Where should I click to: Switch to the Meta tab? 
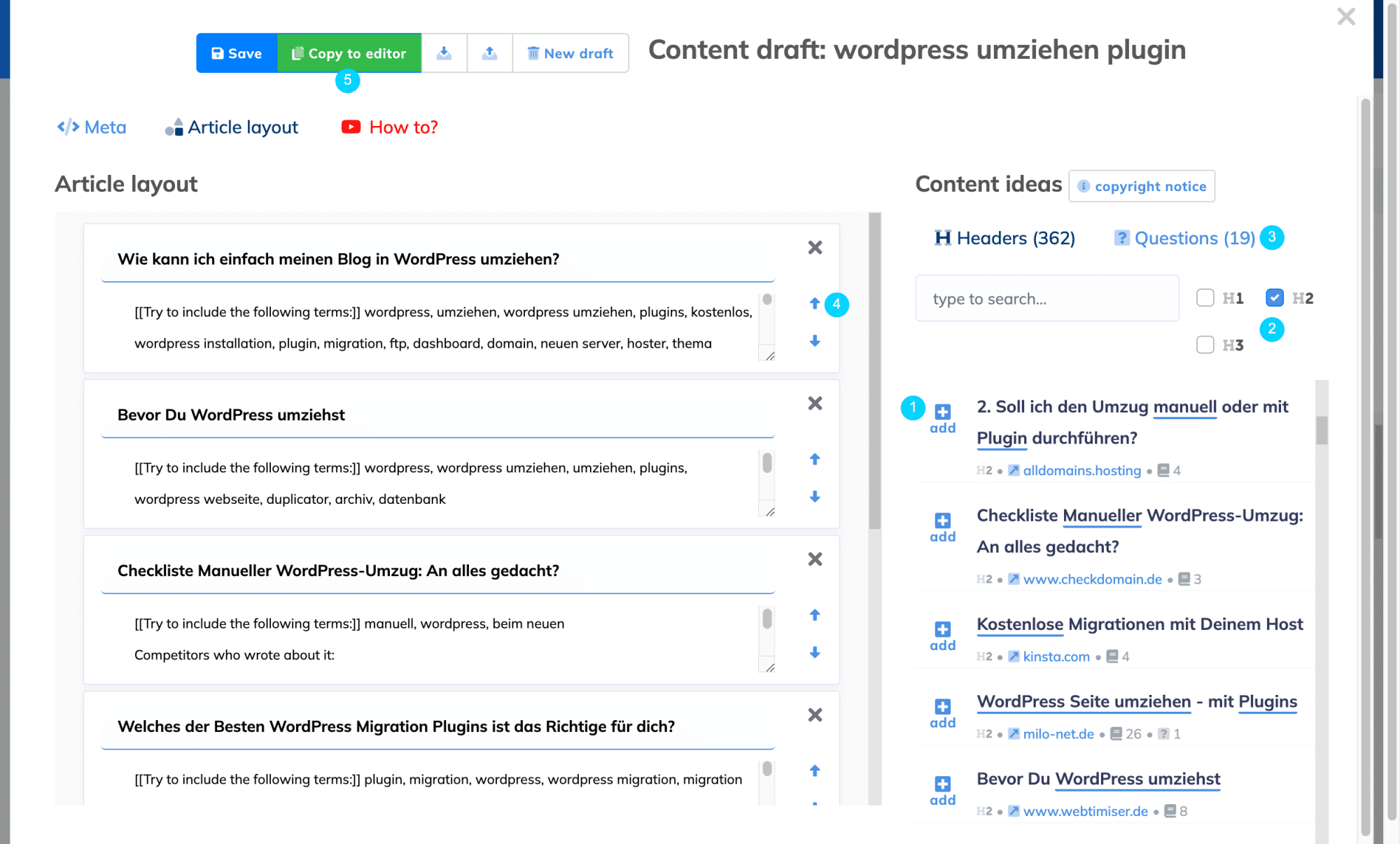pyautogui.click(x=92, y=127)
